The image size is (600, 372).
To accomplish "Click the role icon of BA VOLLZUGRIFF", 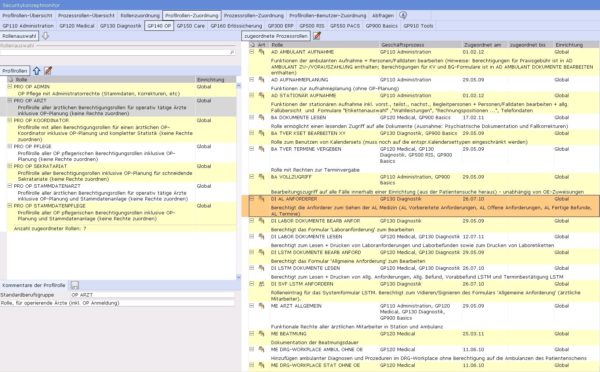I will pyautogui.click(x=261, y=177).
